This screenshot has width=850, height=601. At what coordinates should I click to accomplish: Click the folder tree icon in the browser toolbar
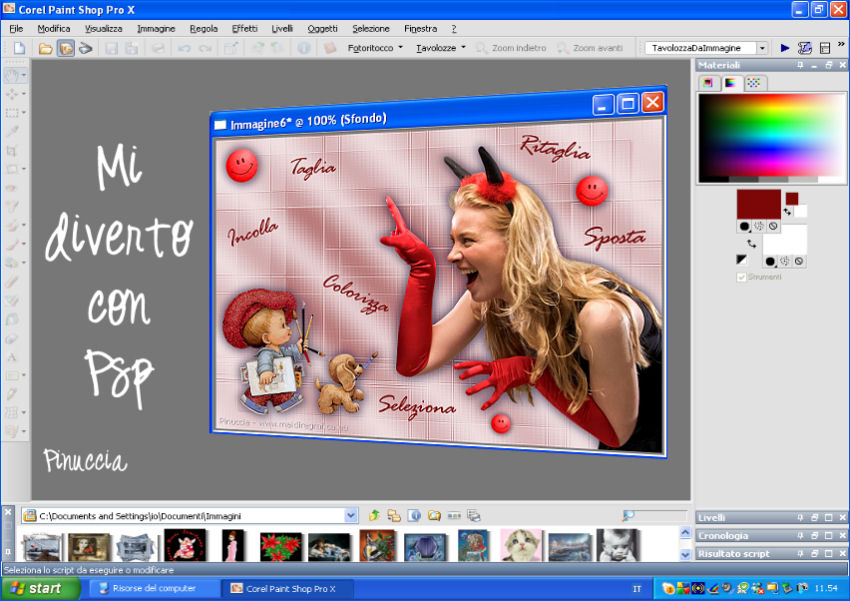pos(394,515)
